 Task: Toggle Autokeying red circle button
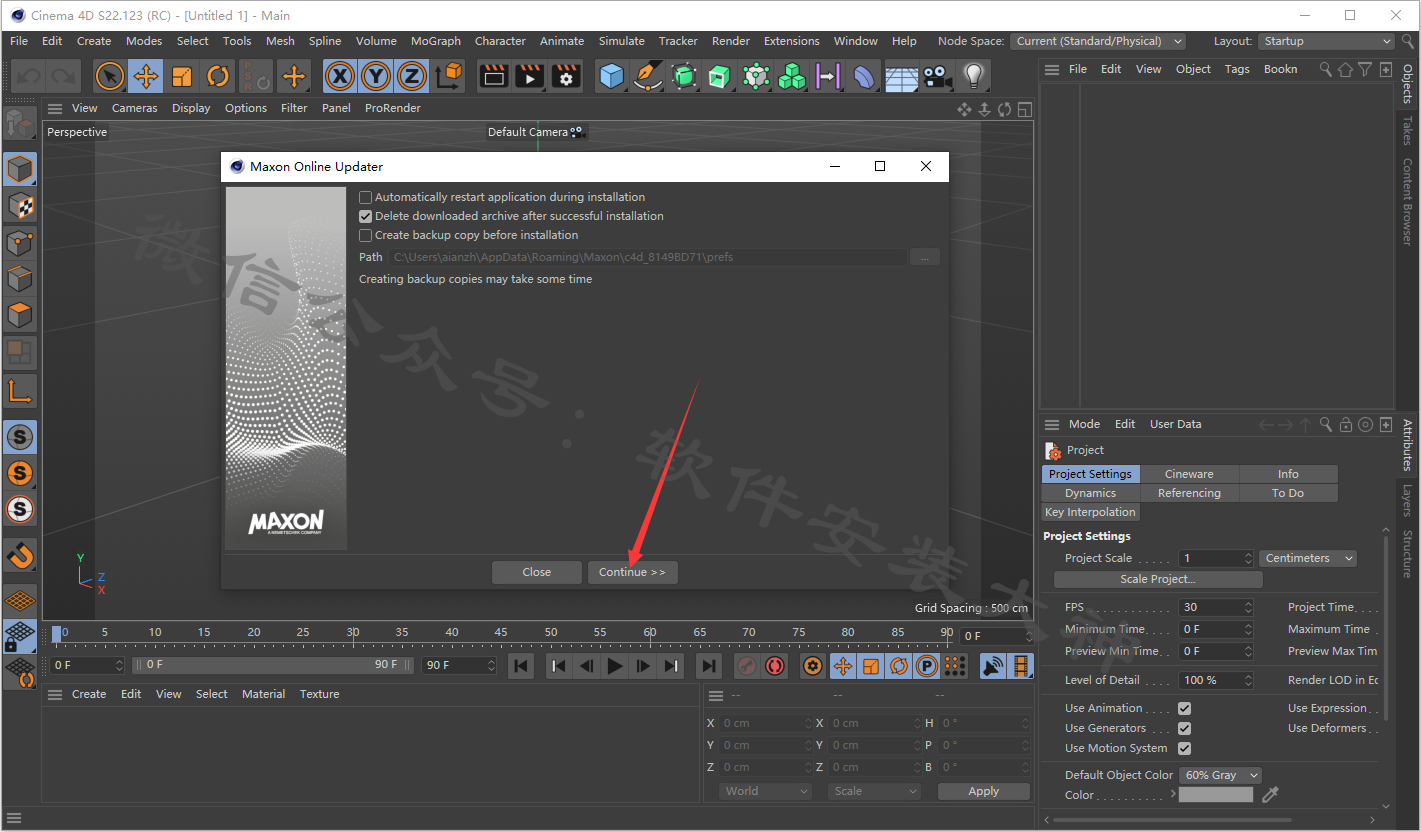coord(775,666)
